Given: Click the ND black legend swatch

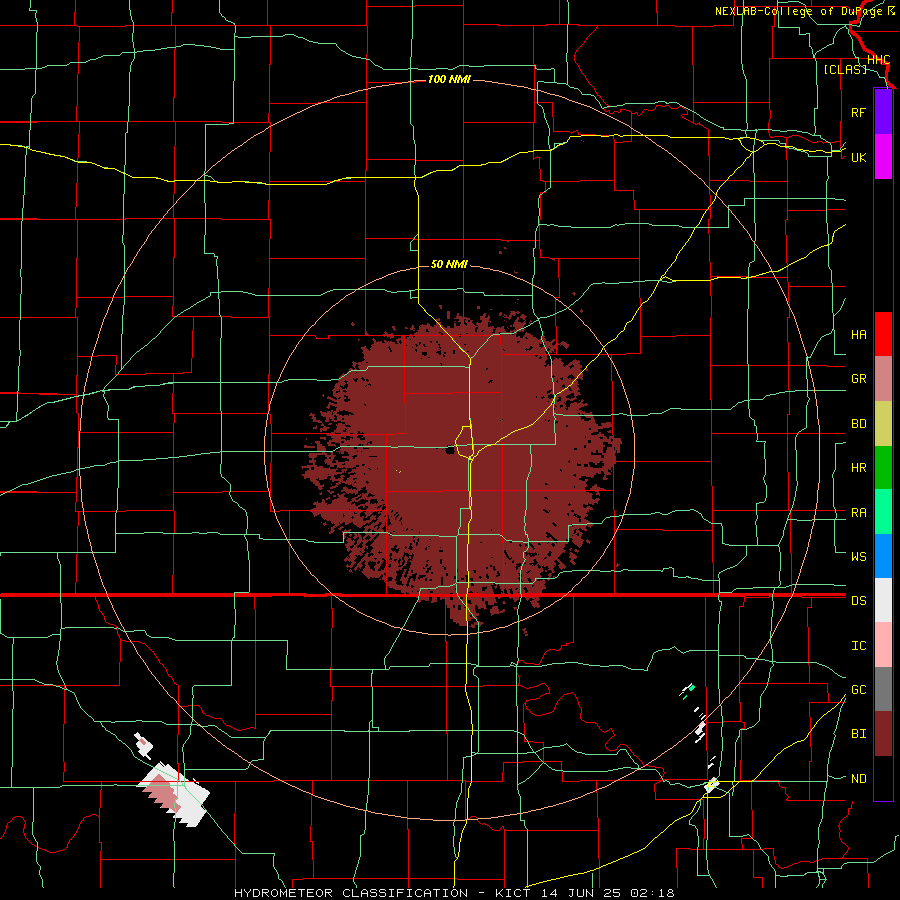Looking at the screenshot, I should click(x=883, y=778).
